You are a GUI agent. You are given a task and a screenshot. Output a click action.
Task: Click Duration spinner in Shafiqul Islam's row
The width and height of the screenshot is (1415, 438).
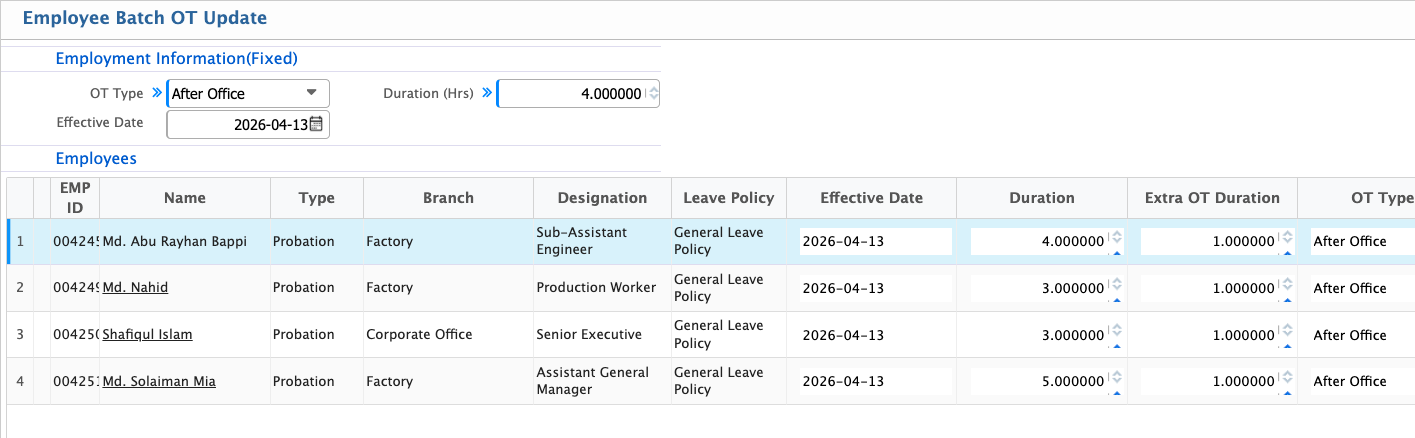point(1116,335)
